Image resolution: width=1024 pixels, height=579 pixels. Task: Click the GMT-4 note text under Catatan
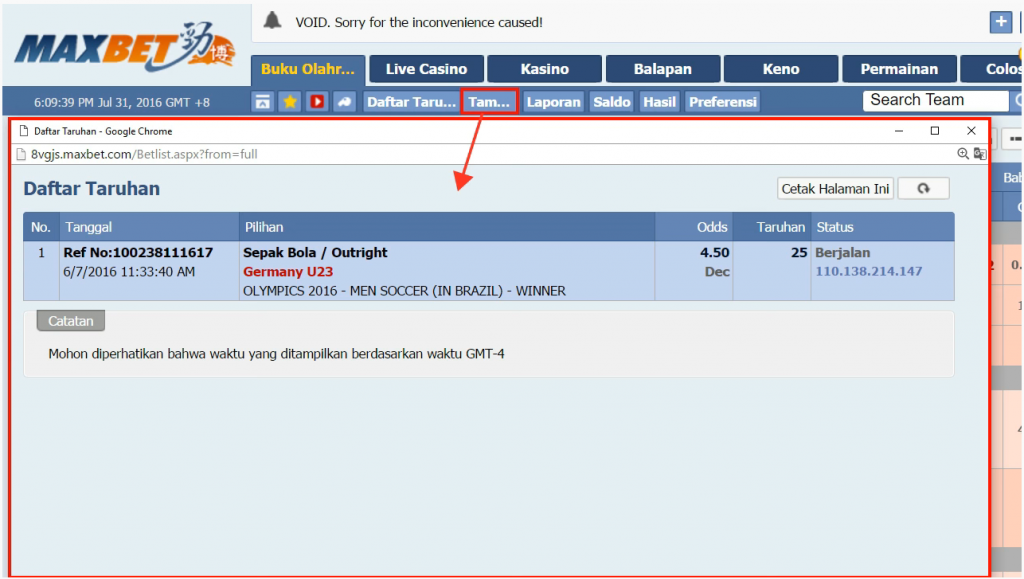[276, 354]
